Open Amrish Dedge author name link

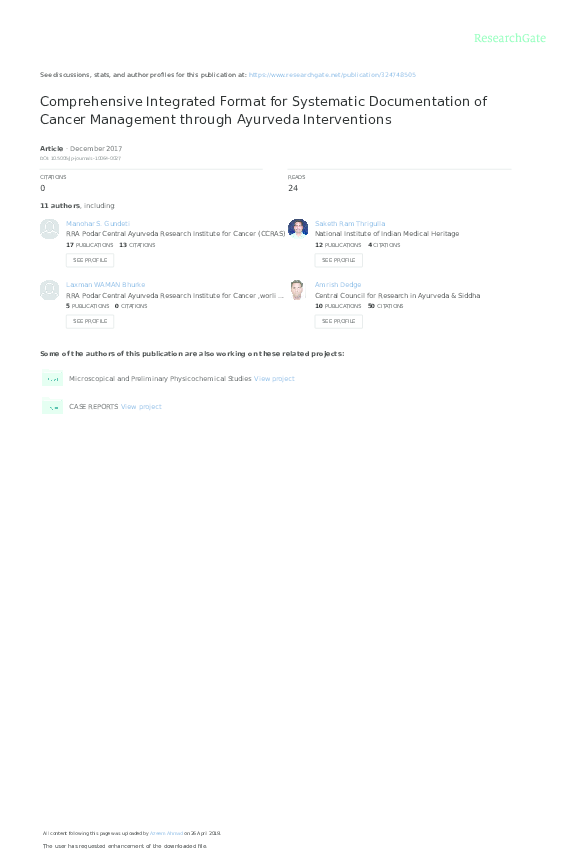(338, 285)
